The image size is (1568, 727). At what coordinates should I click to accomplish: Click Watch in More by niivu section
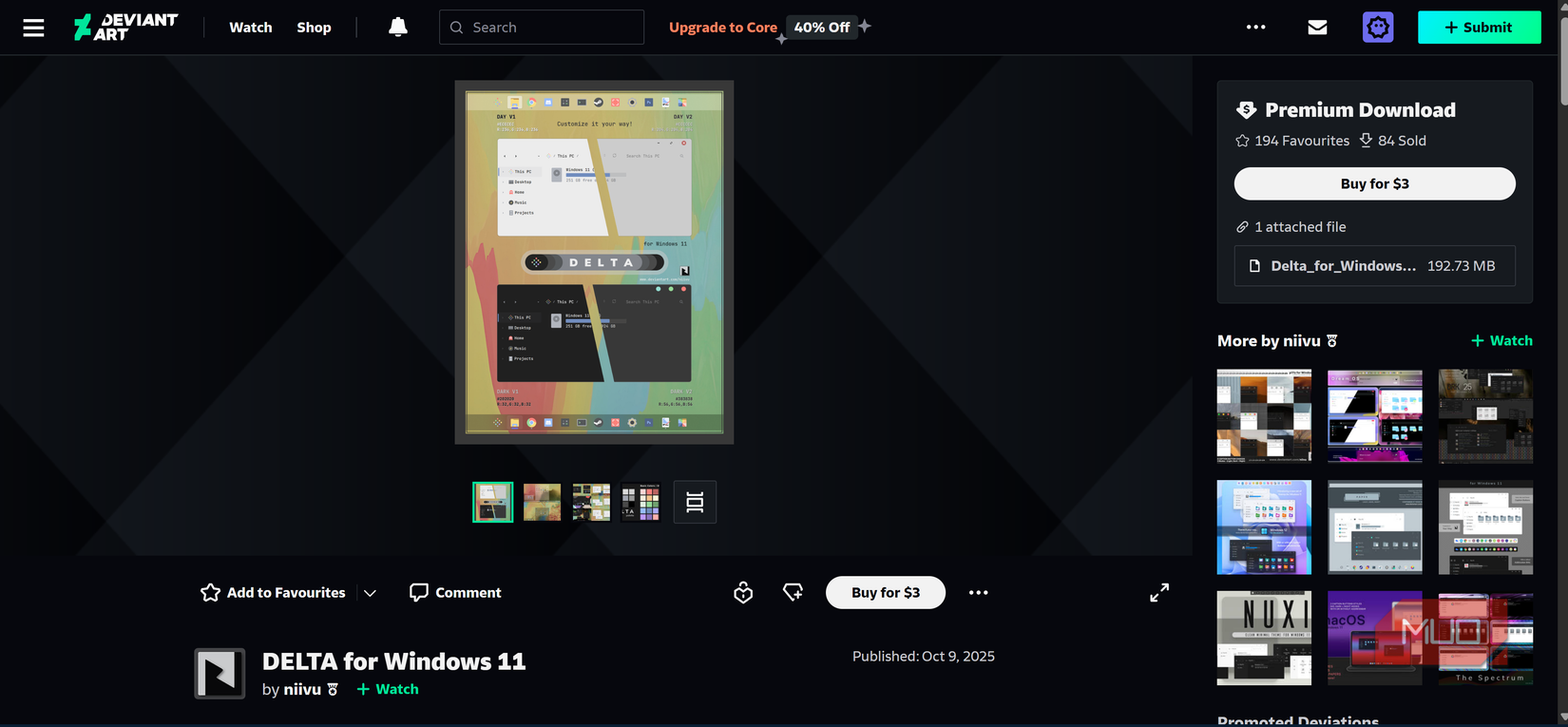click(1501, 341)
